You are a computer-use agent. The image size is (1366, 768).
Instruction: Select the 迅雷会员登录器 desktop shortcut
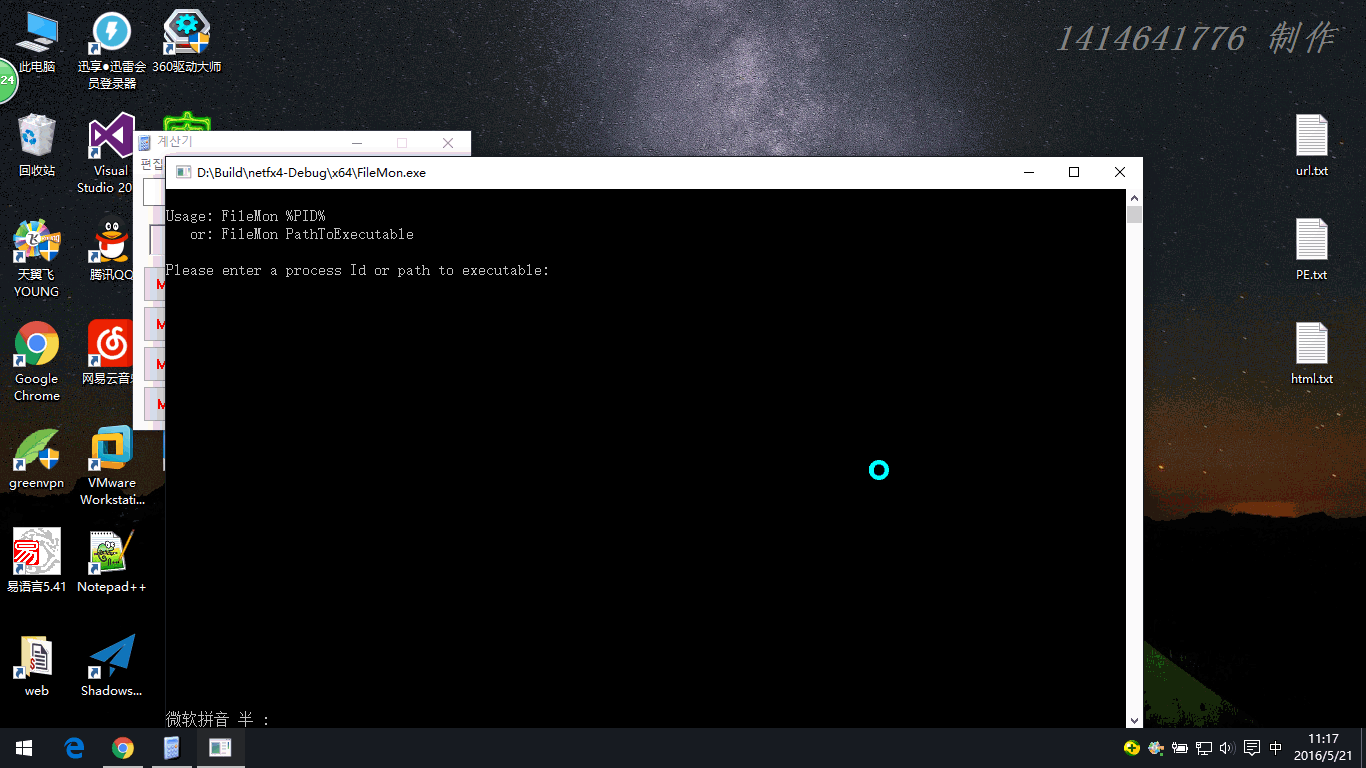tap(112, 50)
